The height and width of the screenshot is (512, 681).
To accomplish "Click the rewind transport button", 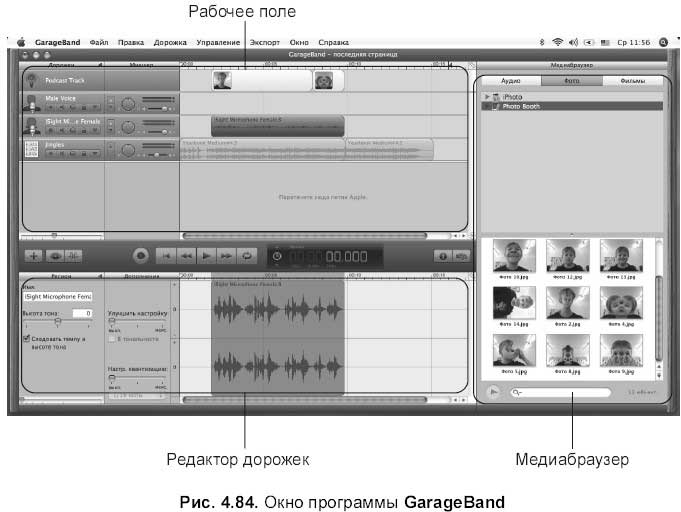I will coord(186,256).
